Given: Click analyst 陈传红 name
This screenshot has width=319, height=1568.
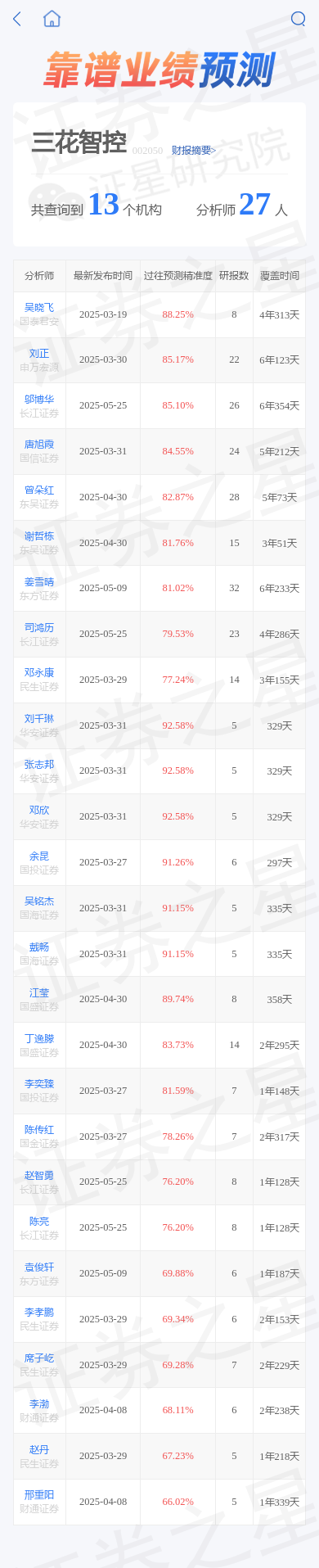Looking at the screenshot, I should (x=39, y=1130).
